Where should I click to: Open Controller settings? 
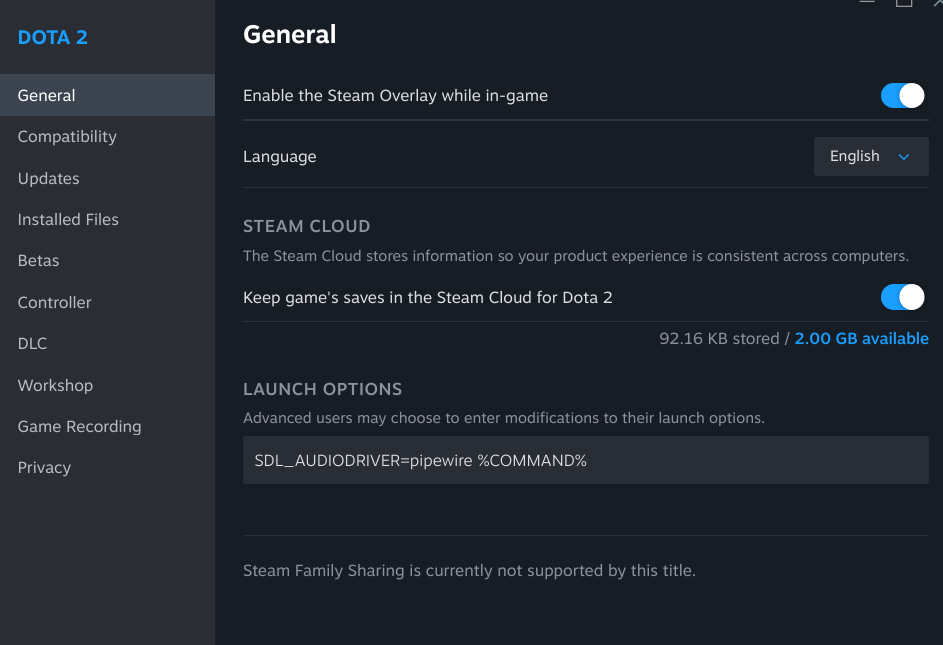pos(107,302)
